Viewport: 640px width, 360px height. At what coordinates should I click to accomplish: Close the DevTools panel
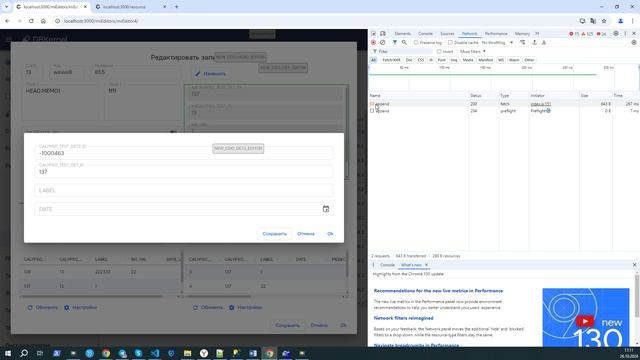click(634, 33)
